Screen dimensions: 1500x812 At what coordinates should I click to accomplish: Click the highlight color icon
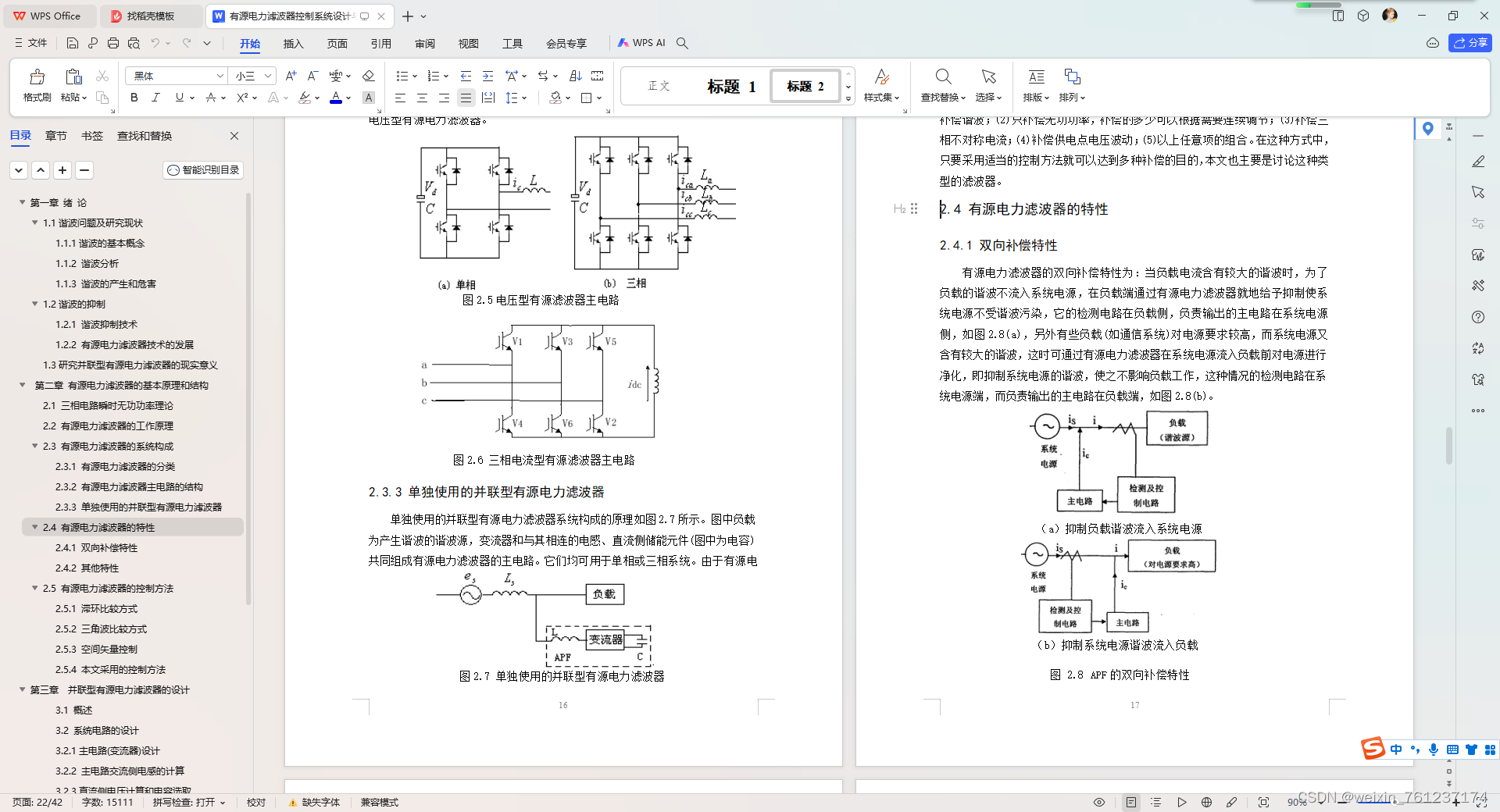tap(305, 98)
